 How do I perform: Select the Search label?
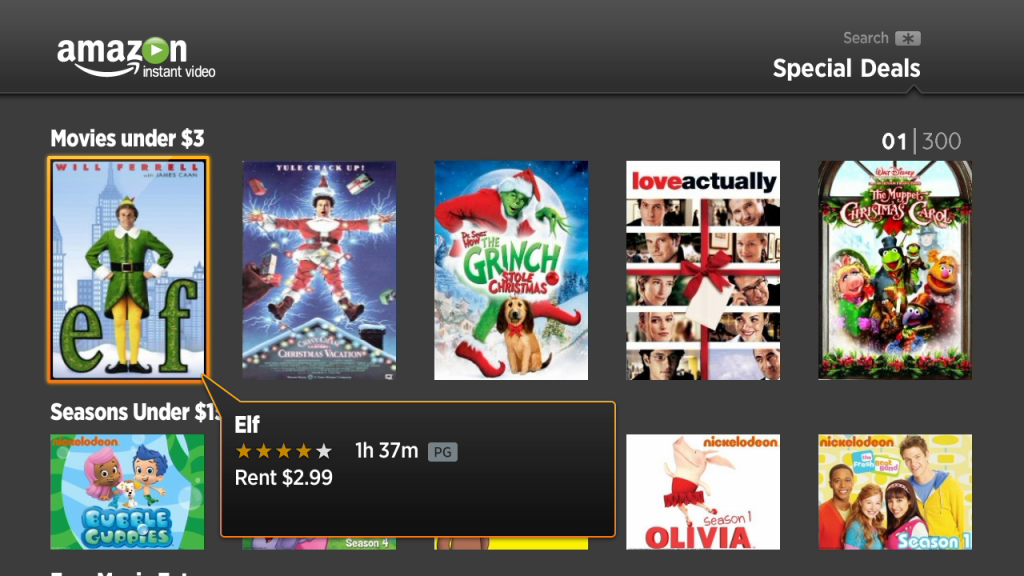[x=865, y=38]
